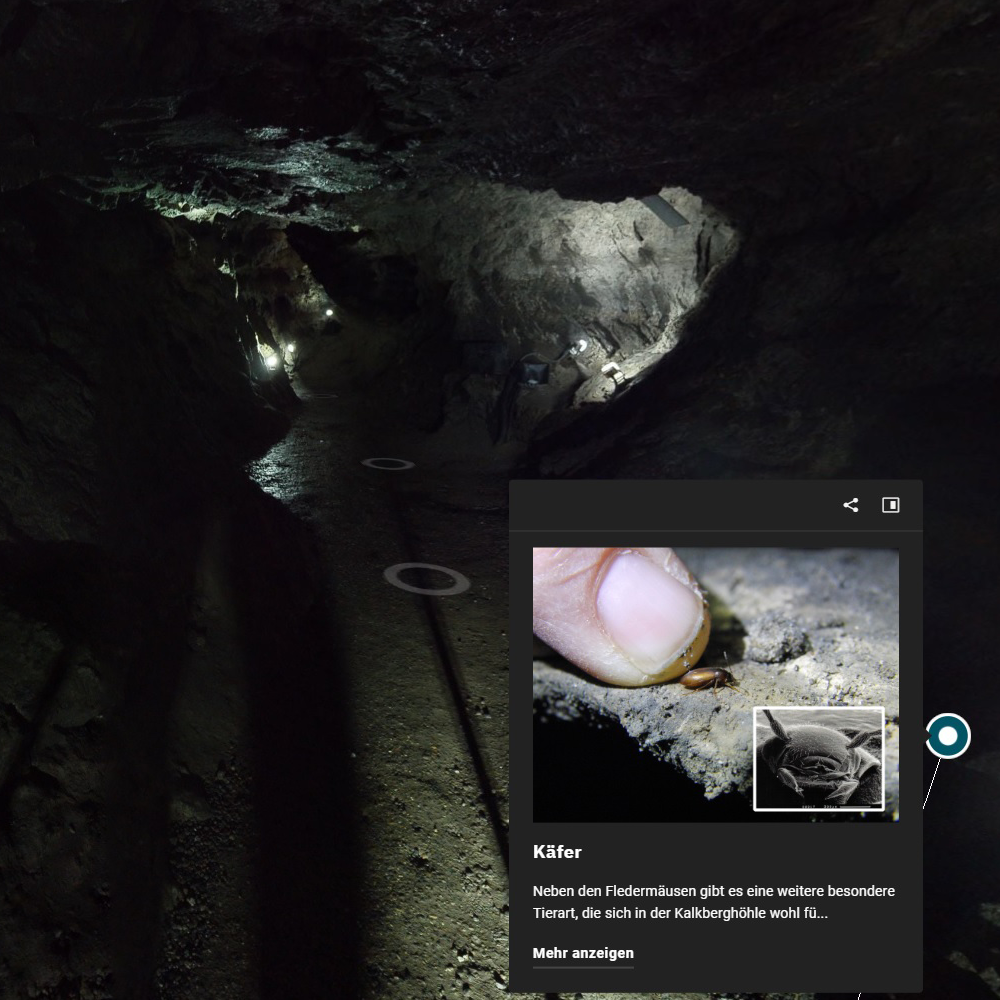Click the thin line below the tag marker
The height and width of the screenshot is (1000, 1000).
932,783
